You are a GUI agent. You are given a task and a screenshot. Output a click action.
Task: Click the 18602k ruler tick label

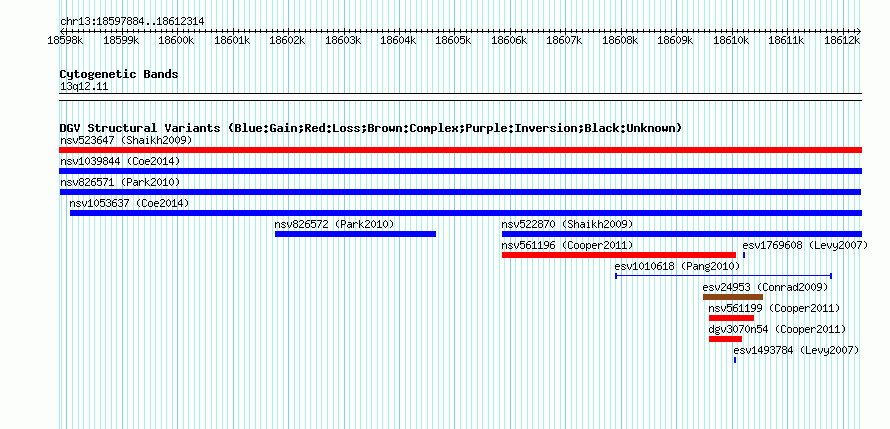(x=287, y=40)
